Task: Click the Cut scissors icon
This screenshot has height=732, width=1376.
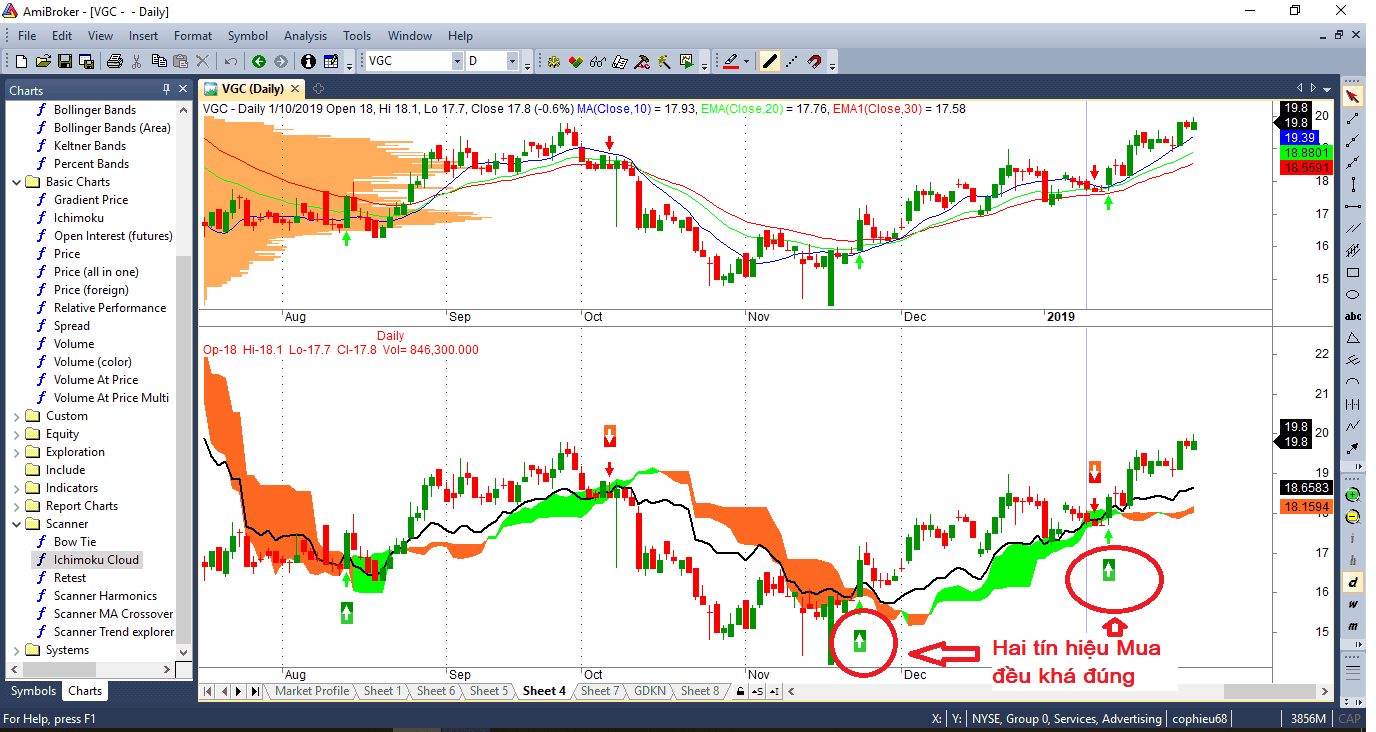Action: coord(137,61)
